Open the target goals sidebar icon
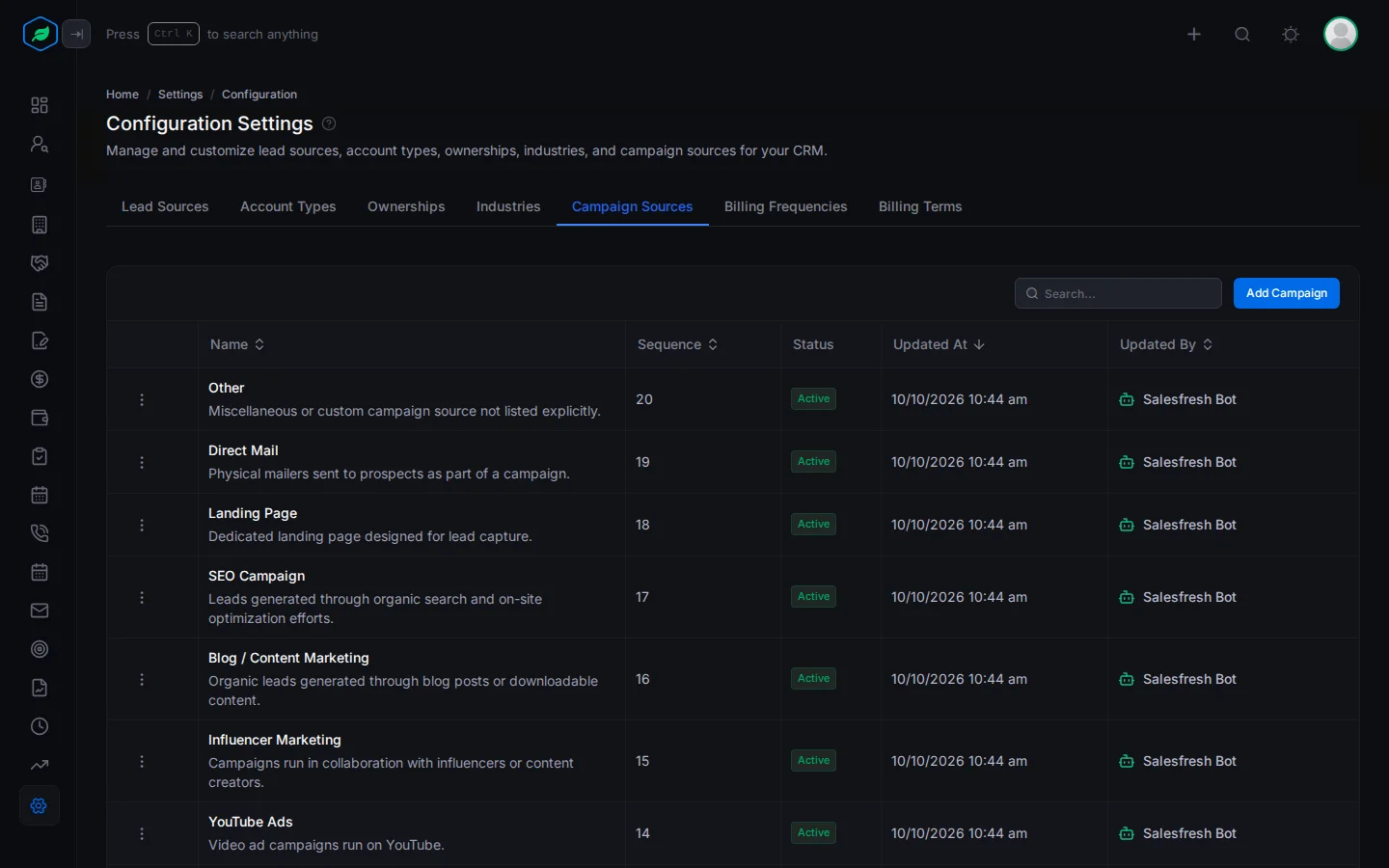 (x=40, y=649)
